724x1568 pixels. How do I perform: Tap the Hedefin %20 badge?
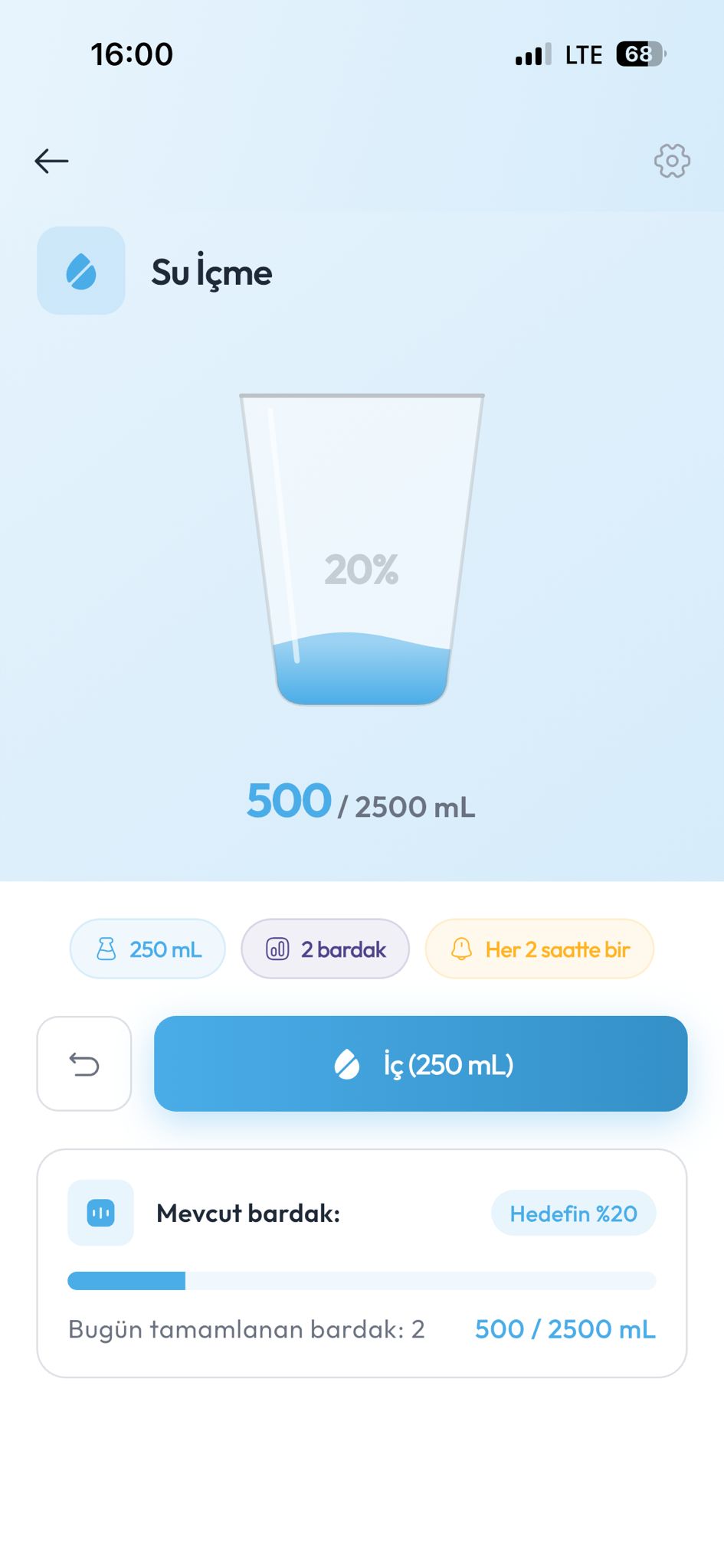click(573, 1214)
